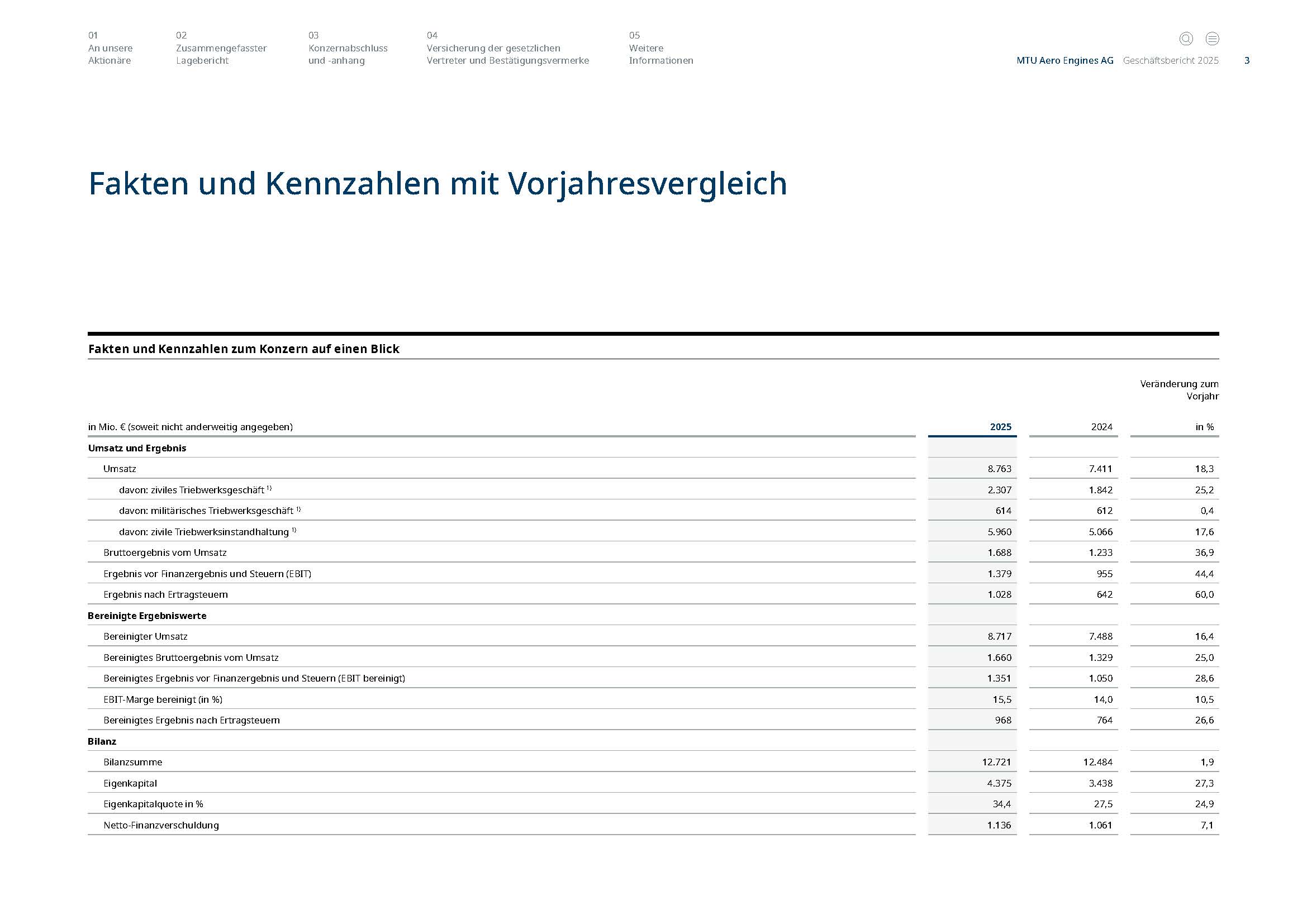Click the 'in %' column header
The width and height of the screenshot is (1307, 924).
[1205, 427]
